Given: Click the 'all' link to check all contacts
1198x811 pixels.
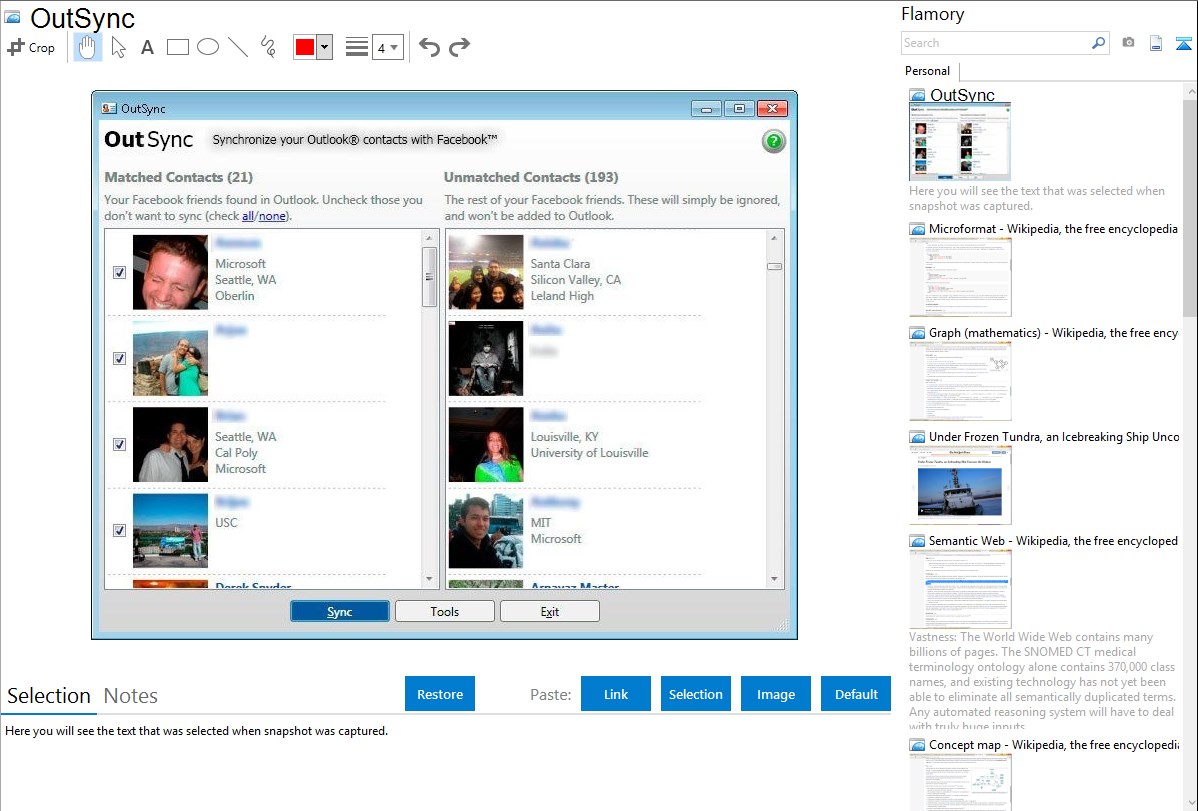Looking at the screenshot, I should pos(248,216).
